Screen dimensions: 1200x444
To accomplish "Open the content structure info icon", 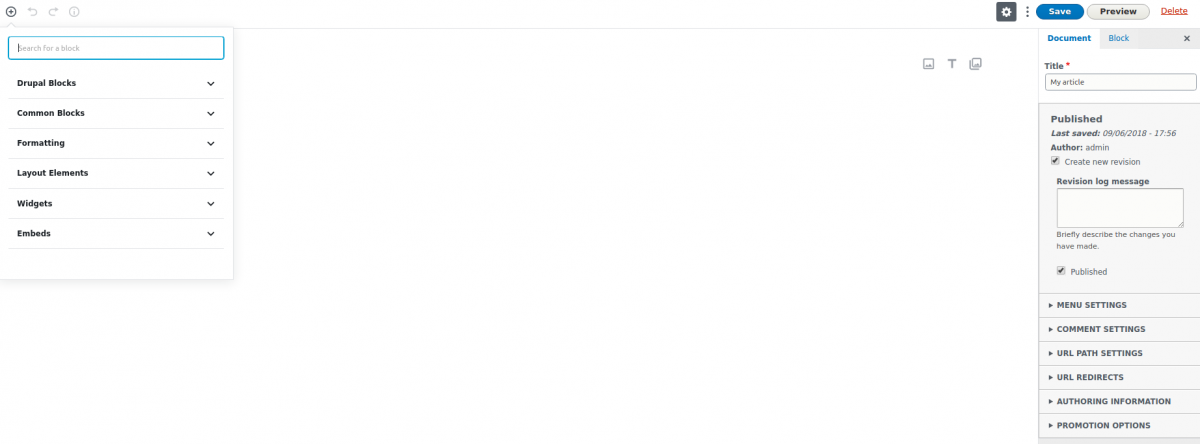I will click(74, 11).
